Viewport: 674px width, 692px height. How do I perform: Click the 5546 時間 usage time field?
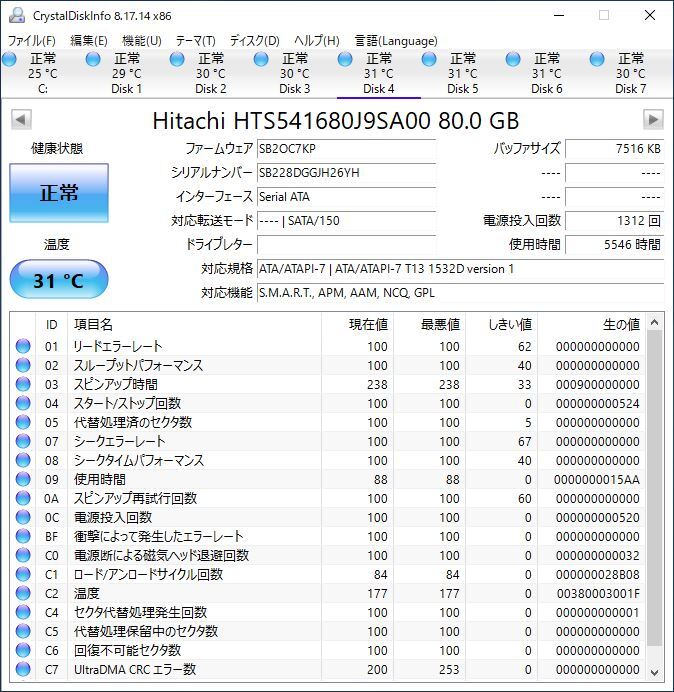614,244
